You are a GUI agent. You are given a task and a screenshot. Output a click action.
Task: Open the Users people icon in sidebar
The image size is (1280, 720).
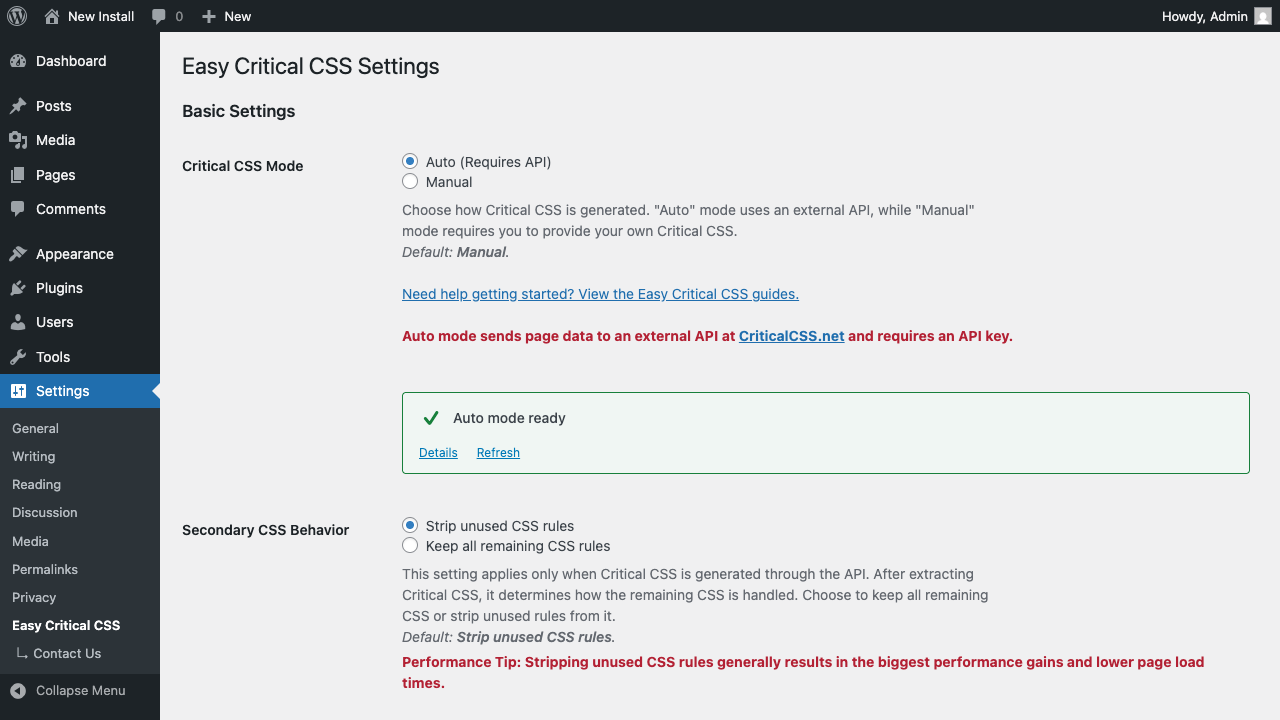22,322
